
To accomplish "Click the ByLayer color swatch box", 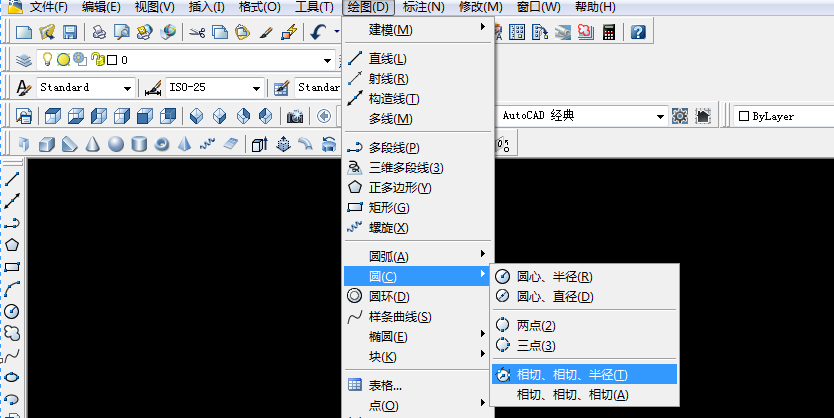I will click(744, 116).
